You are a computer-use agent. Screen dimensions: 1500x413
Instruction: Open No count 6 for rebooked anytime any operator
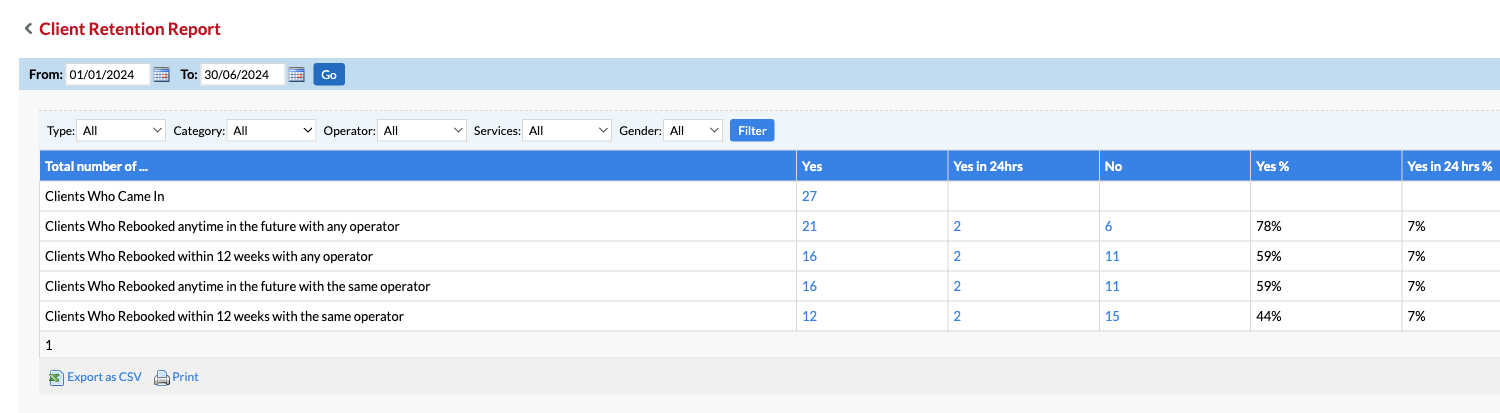[1108, 226]
